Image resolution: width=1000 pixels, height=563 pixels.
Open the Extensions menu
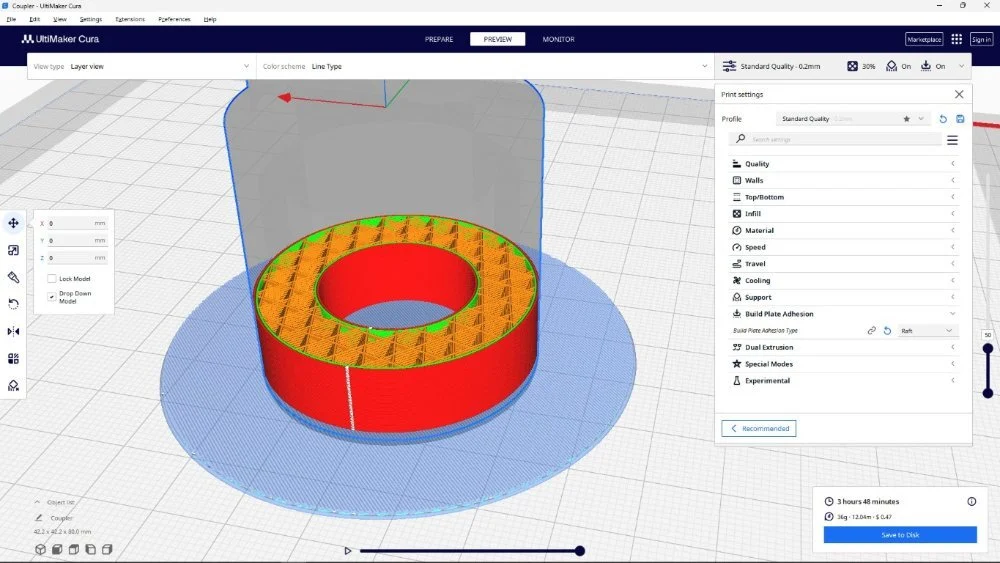pos(129,19)
